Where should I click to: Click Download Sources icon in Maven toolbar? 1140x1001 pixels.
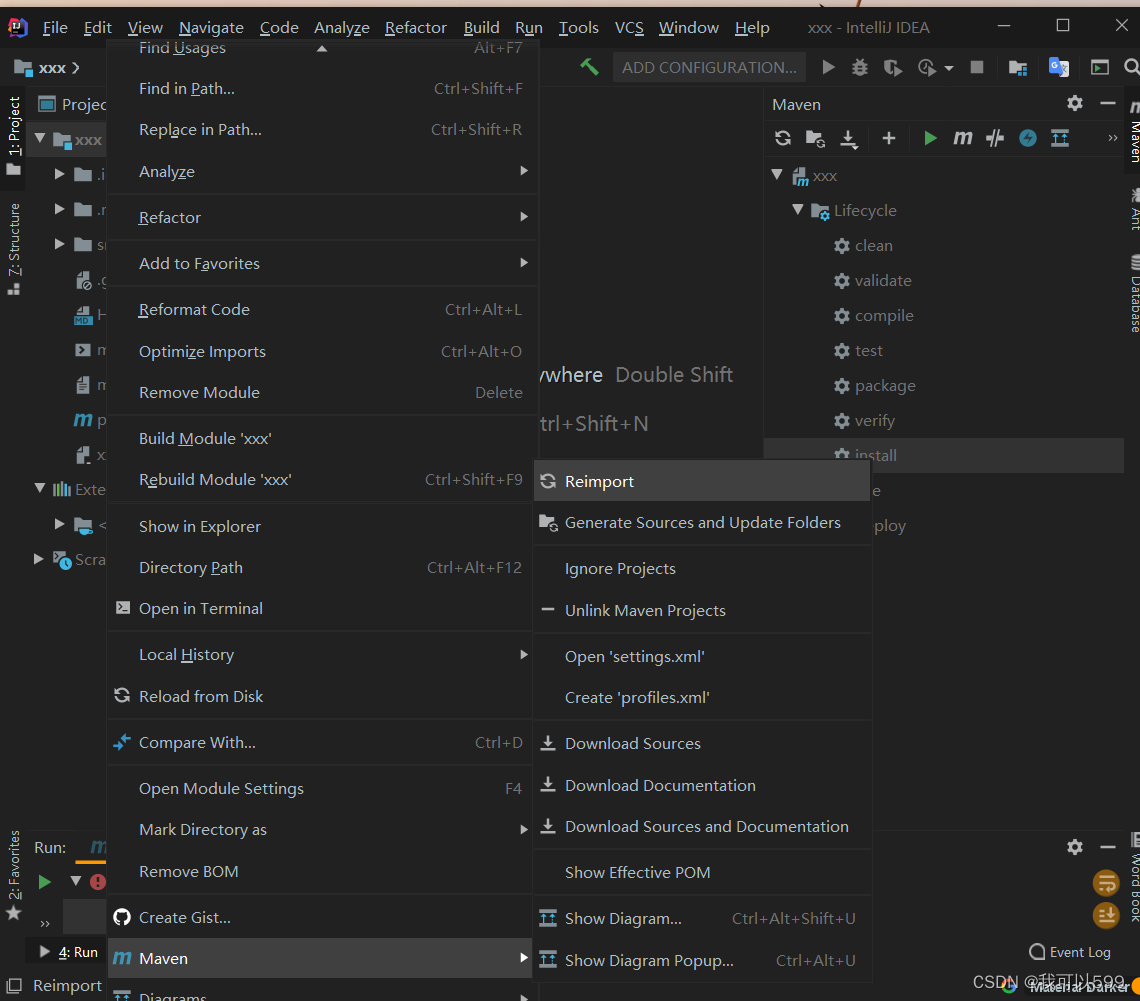[848, 138]
